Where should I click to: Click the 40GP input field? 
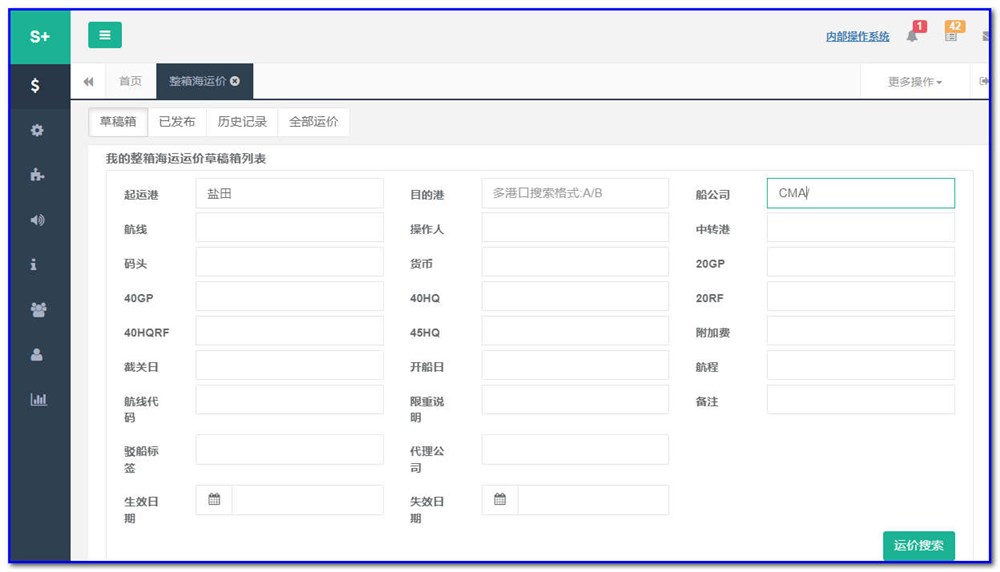pos(290,297)
